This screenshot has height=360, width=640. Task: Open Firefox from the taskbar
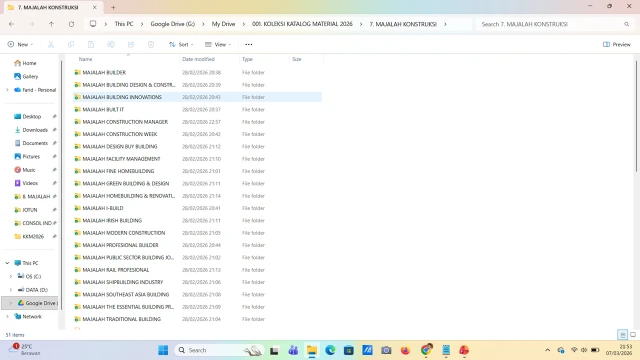point(405,350)
